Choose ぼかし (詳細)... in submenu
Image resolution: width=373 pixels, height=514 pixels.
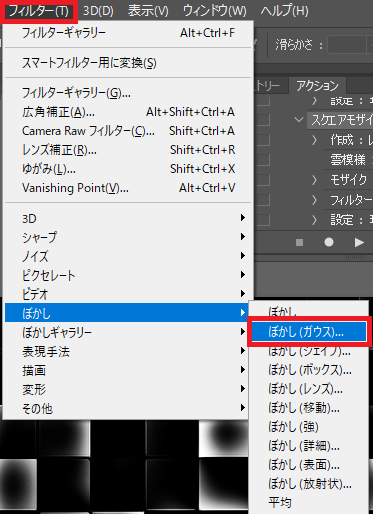click(309, 446)
